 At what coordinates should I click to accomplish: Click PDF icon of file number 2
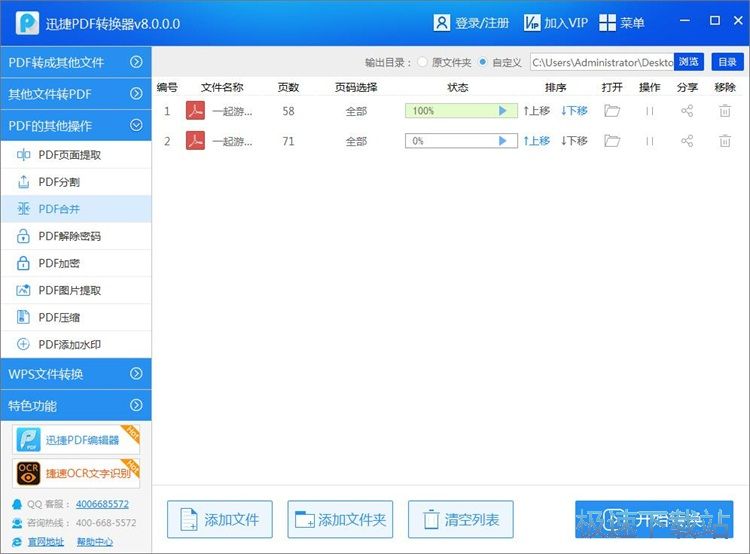click(x=195, y=141)
